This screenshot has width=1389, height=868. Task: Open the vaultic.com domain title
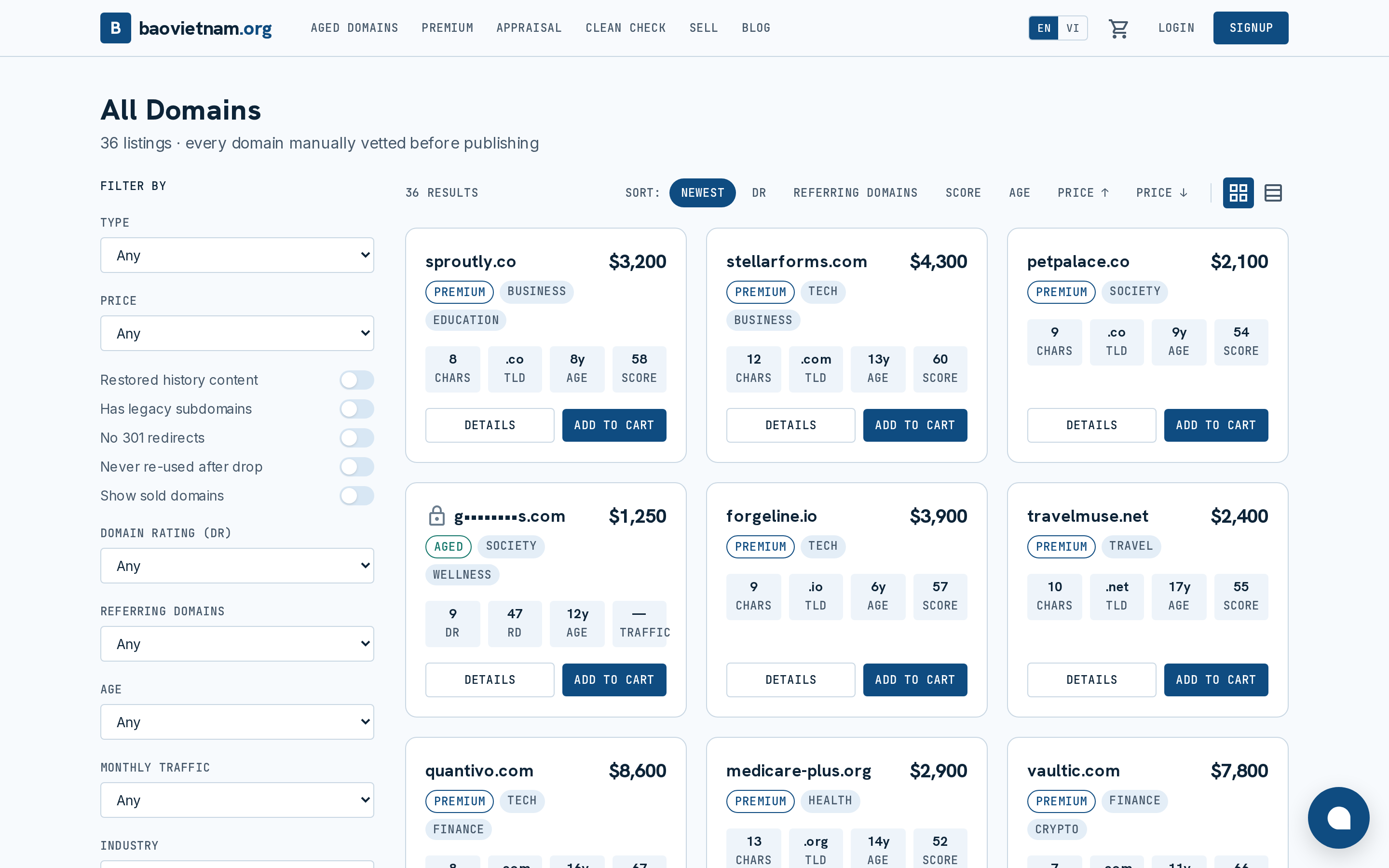1073,771
